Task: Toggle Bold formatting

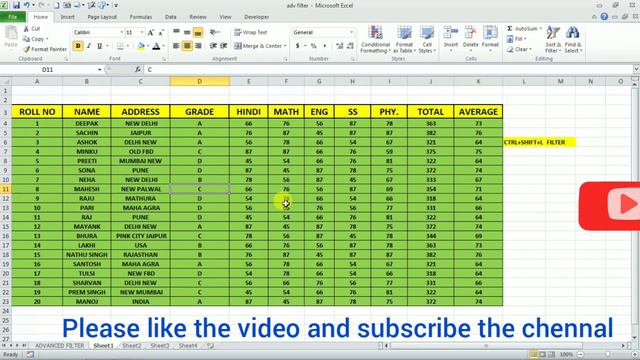Action: click(x=78, y=46)
